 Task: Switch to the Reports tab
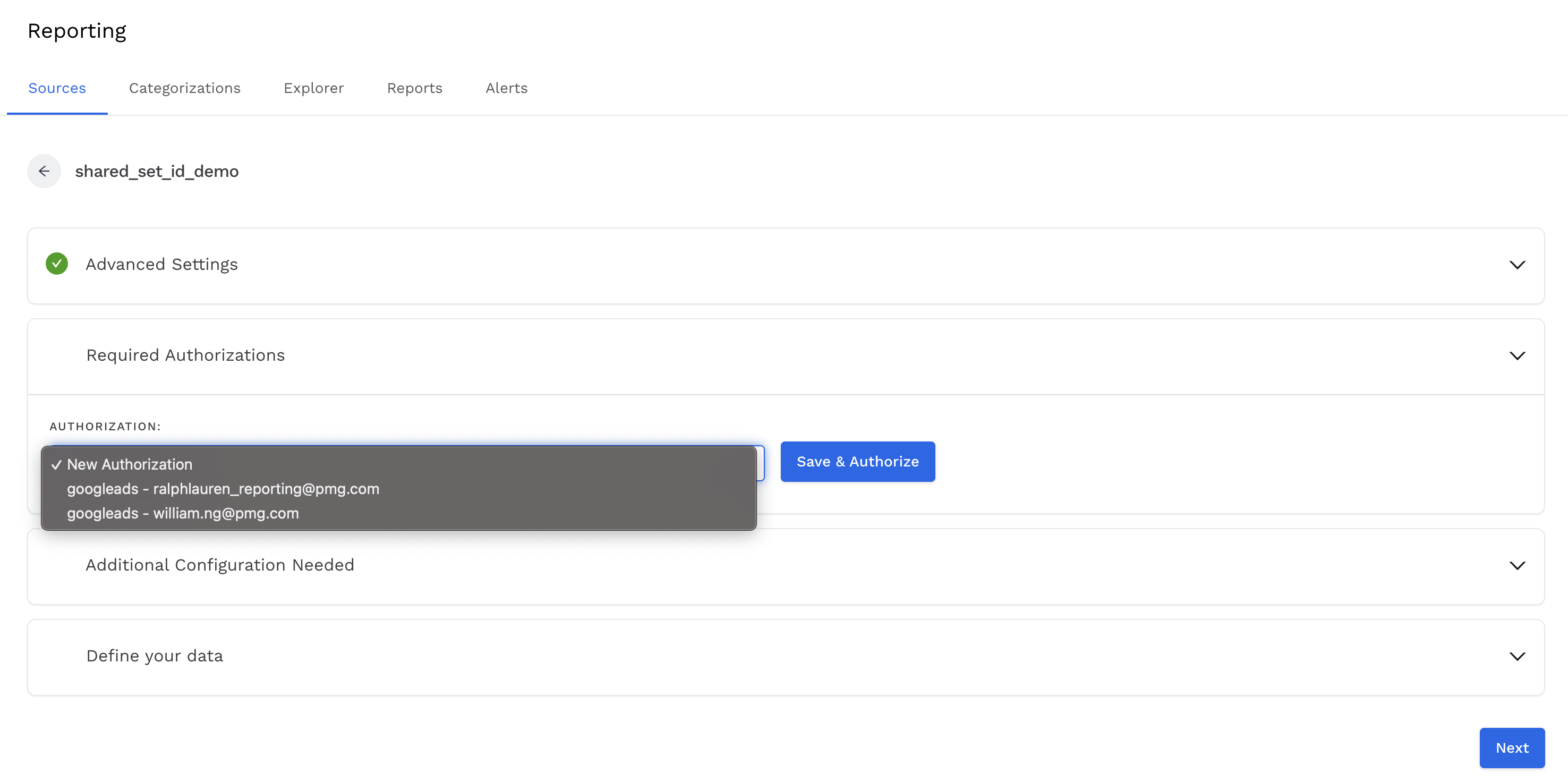click(414, 88)
